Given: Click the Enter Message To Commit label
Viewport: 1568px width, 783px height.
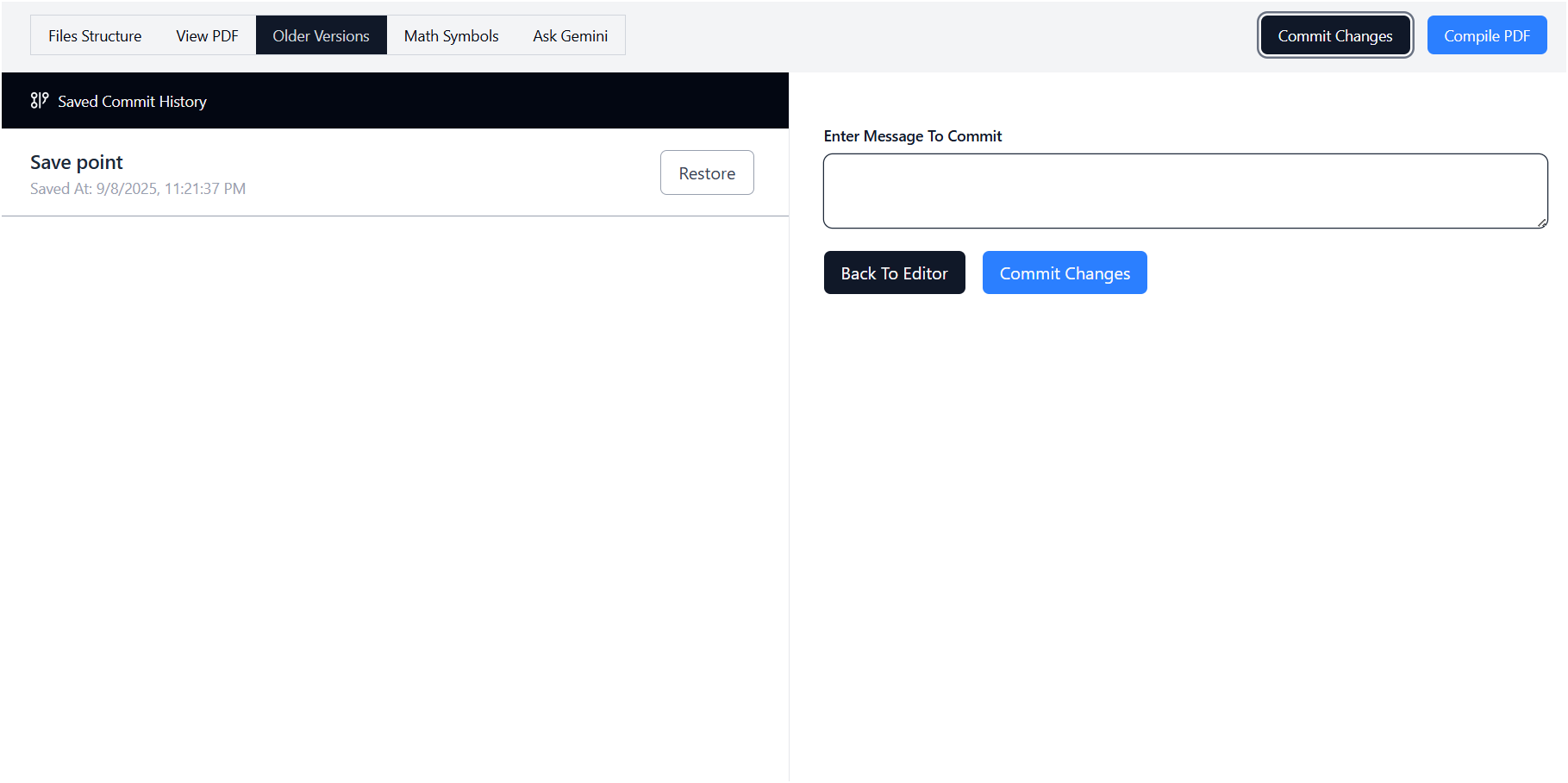Looking at the screenshot, I should pyautogui.click(x=912, y=136).
